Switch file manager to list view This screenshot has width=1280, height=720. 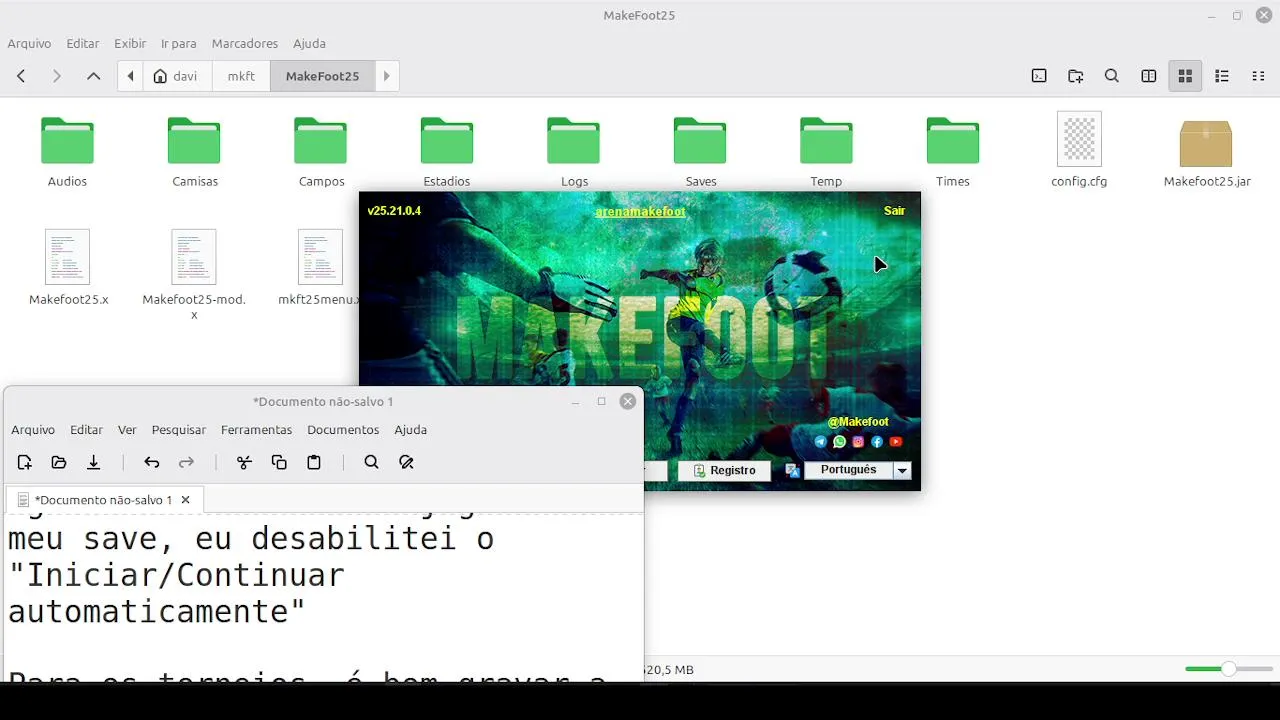point(1222,76)
